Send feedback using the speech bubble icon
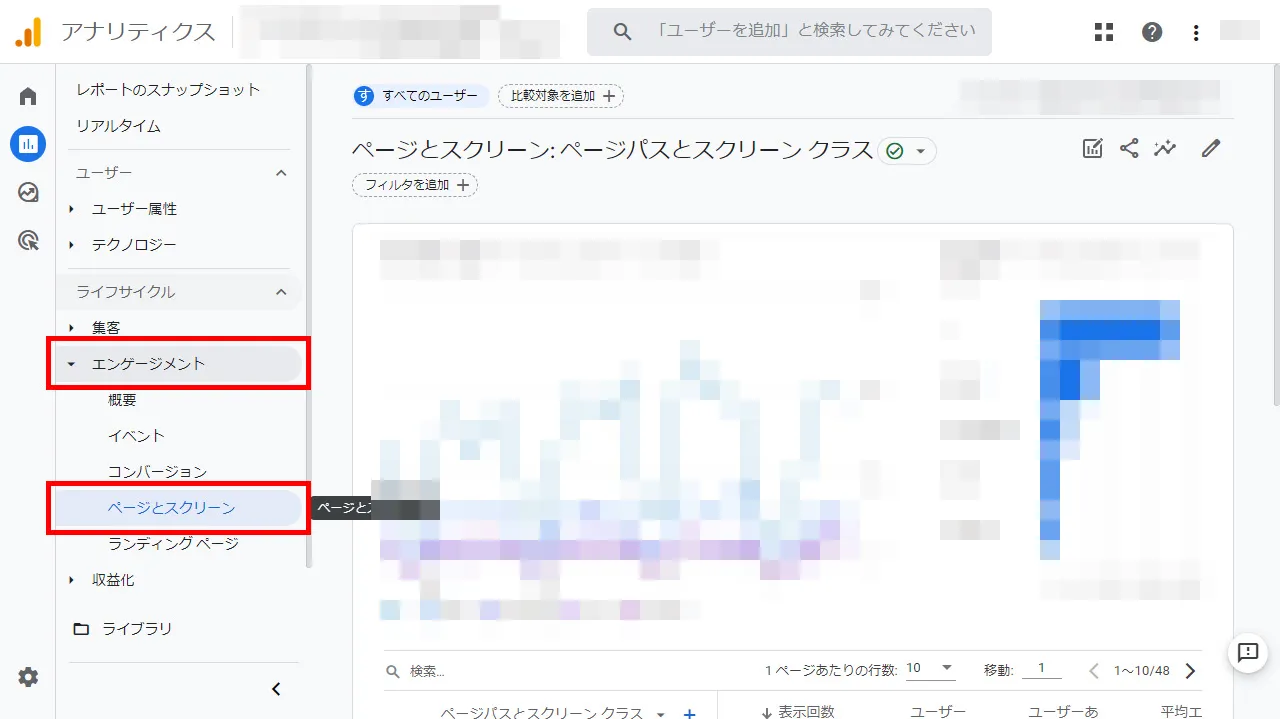This screenshot has width=1280, height=719. (1246, 654)
